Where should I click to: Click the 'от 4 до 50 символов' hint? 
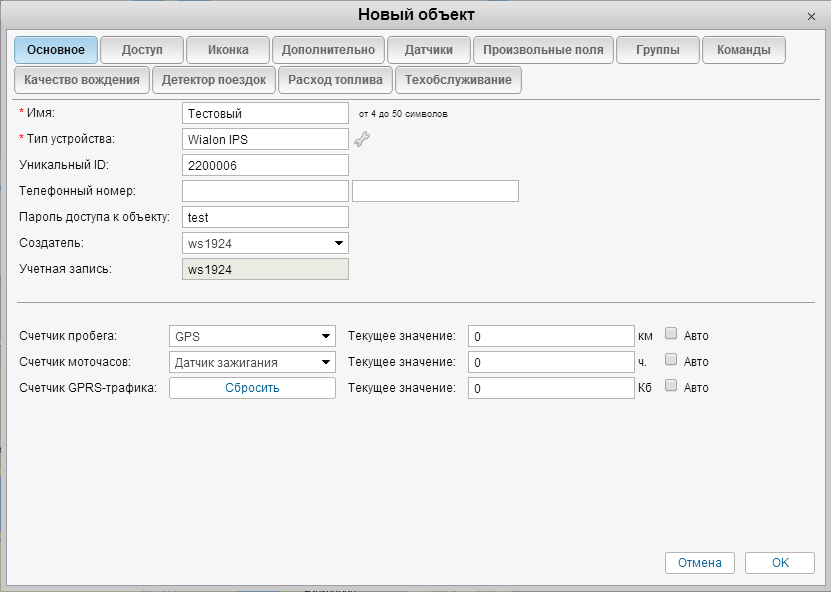(x=403, y=114)
